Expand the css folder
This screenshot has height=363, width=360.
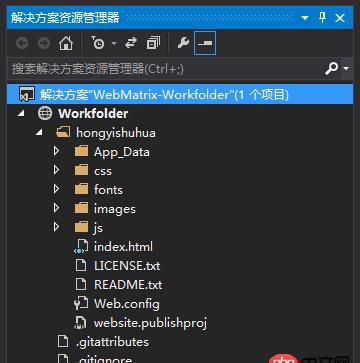pyautogui.click(x=56, y=170)
